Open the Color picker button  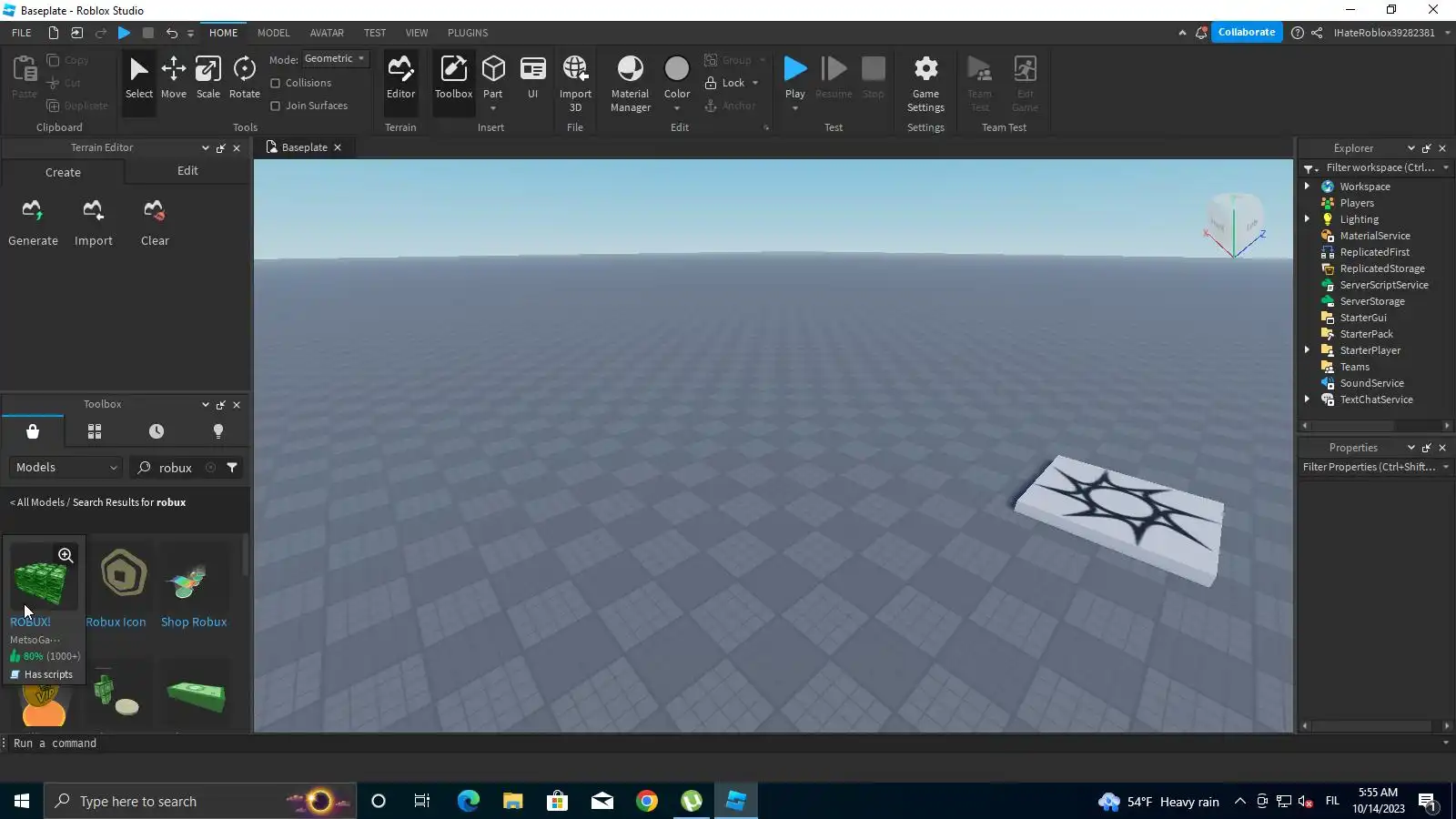pyautogui.click(x=677, y=77)
